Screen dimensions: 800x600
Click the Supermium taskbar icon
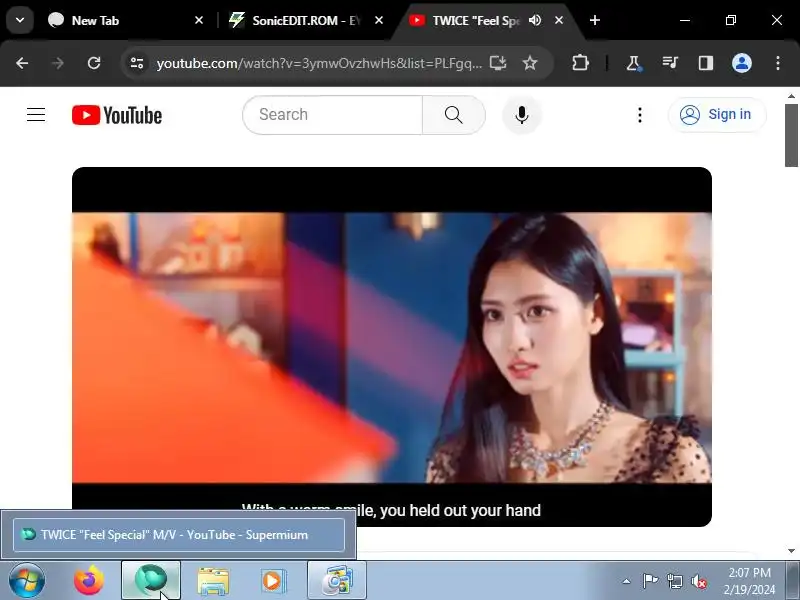click(151, 581)
